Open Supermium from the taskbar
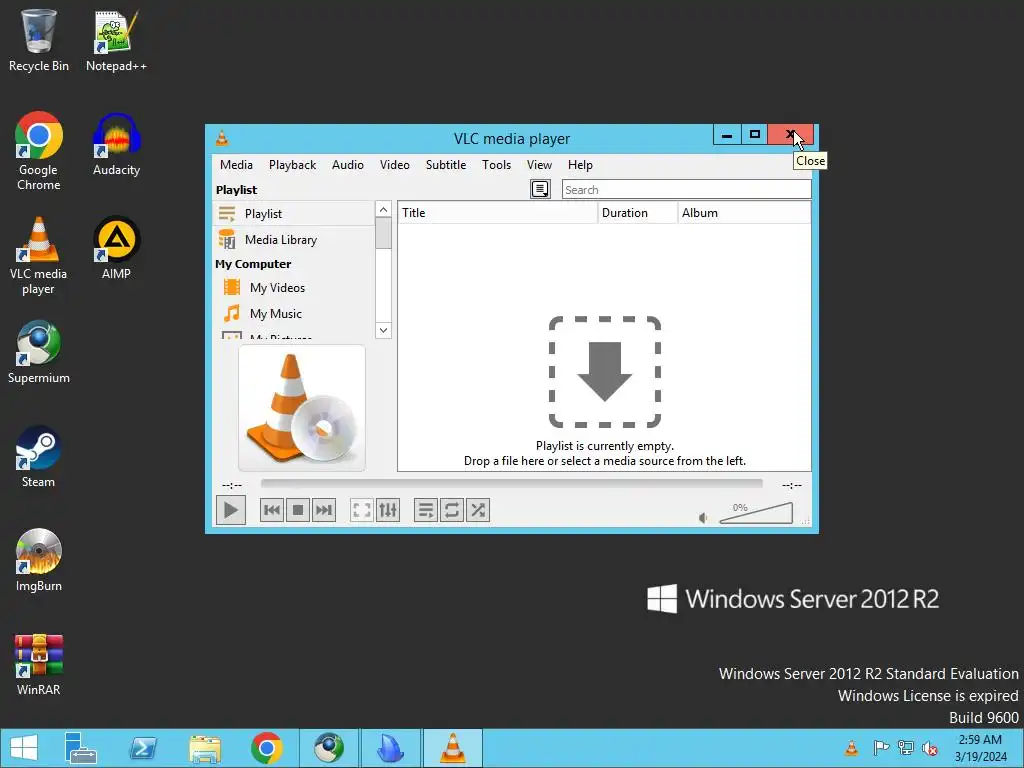 click(x=328, y=748)
